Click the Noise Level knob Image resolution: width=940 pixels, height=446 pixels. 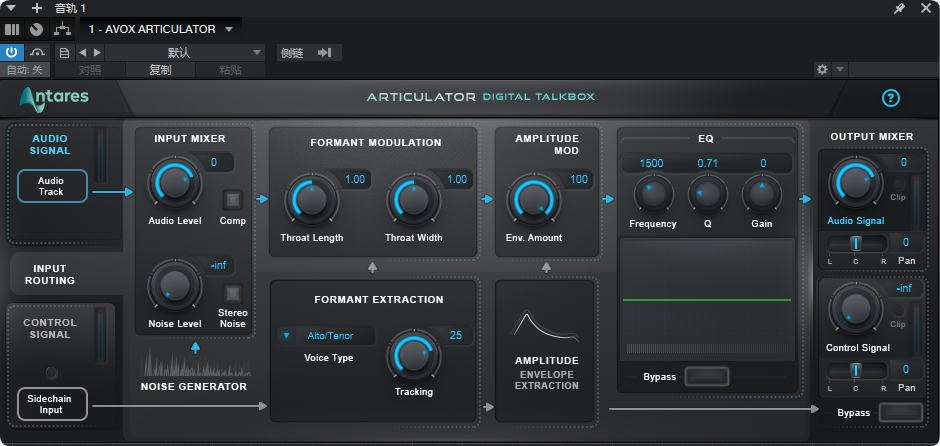coord(174,285)
